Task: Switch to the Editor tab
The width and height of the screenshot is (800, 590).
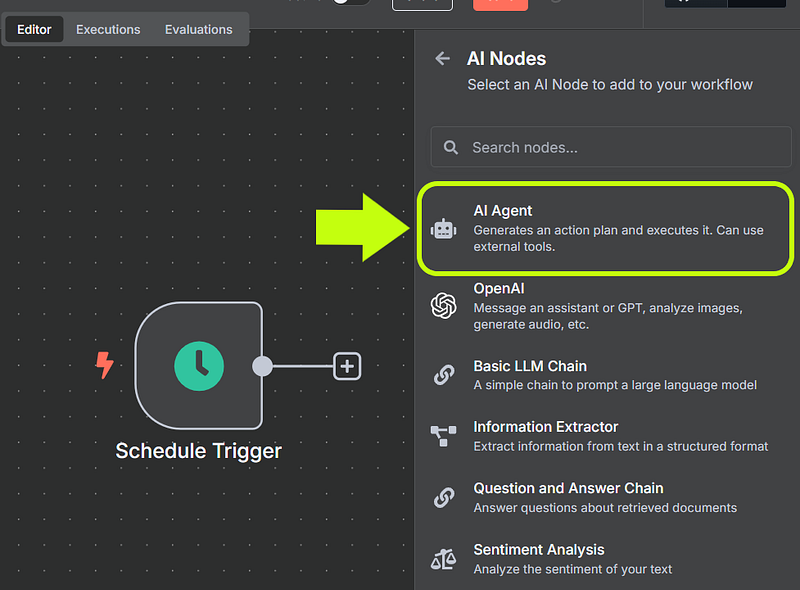Action: tap(34, 30)
